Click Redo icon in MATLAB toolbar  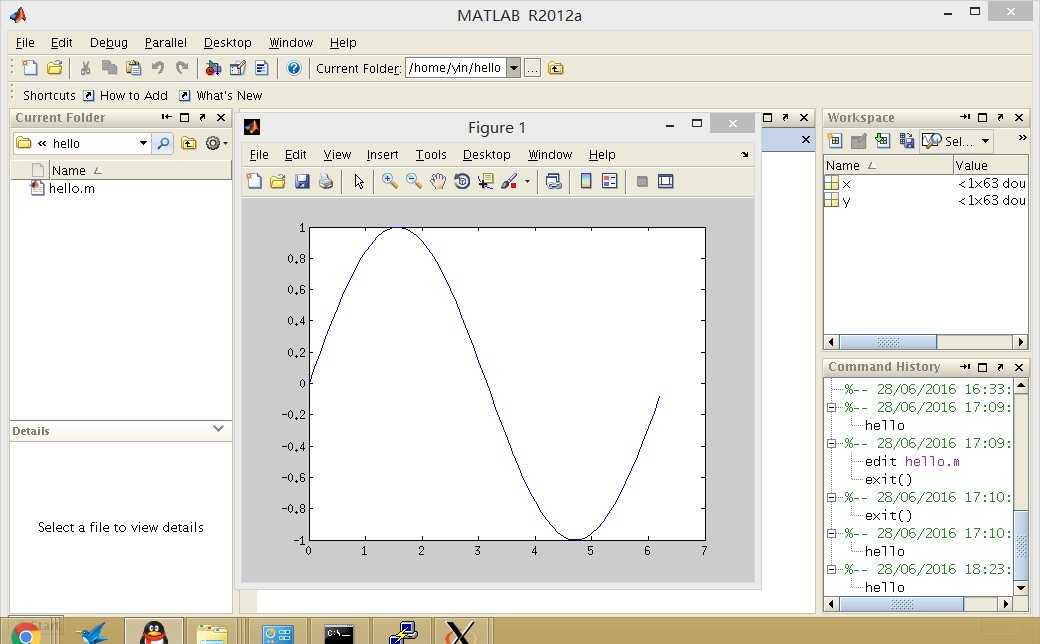click(182, 68)
